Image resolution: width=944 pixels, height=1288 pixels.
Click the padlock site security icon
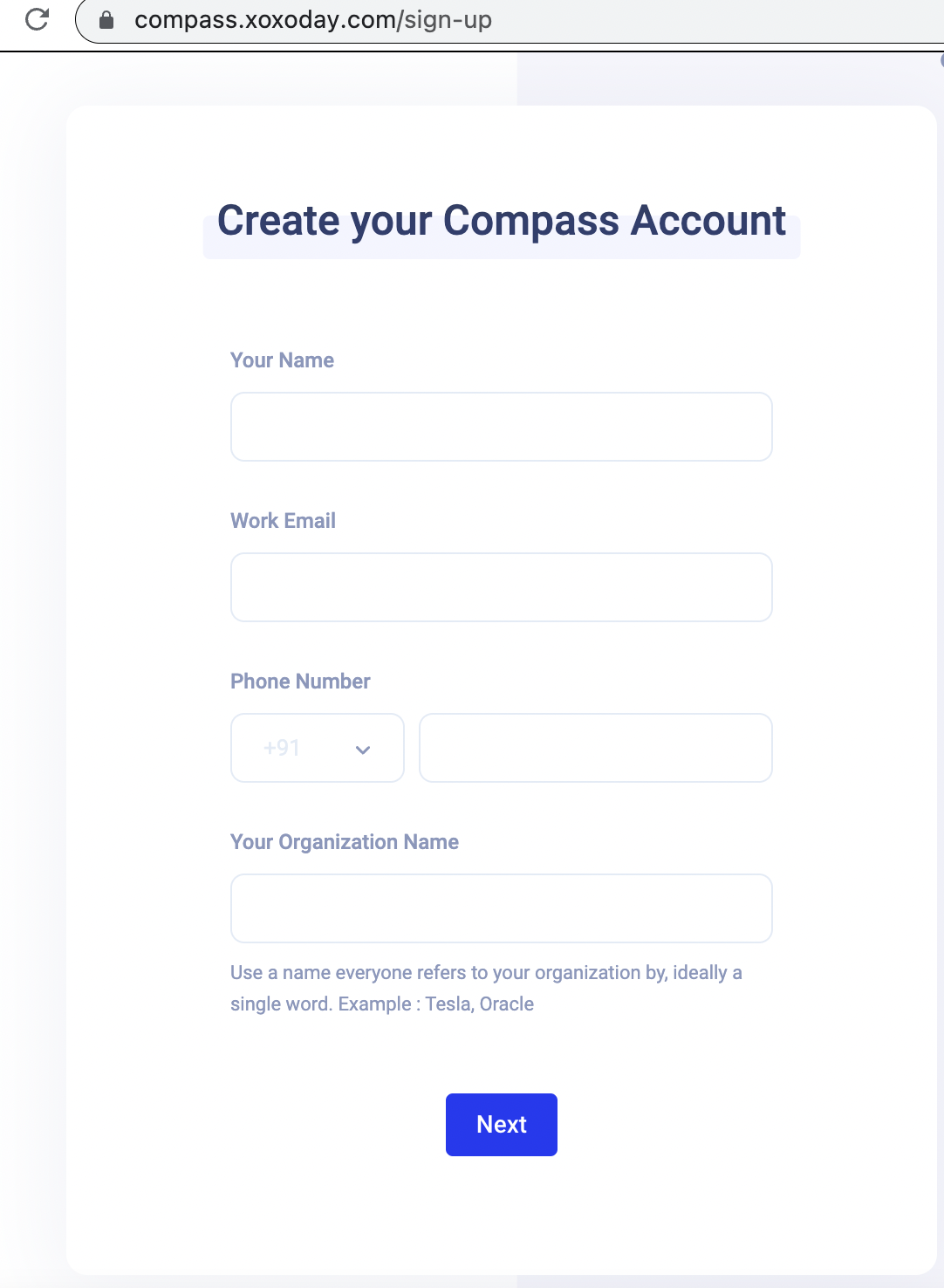pos(106,20)
